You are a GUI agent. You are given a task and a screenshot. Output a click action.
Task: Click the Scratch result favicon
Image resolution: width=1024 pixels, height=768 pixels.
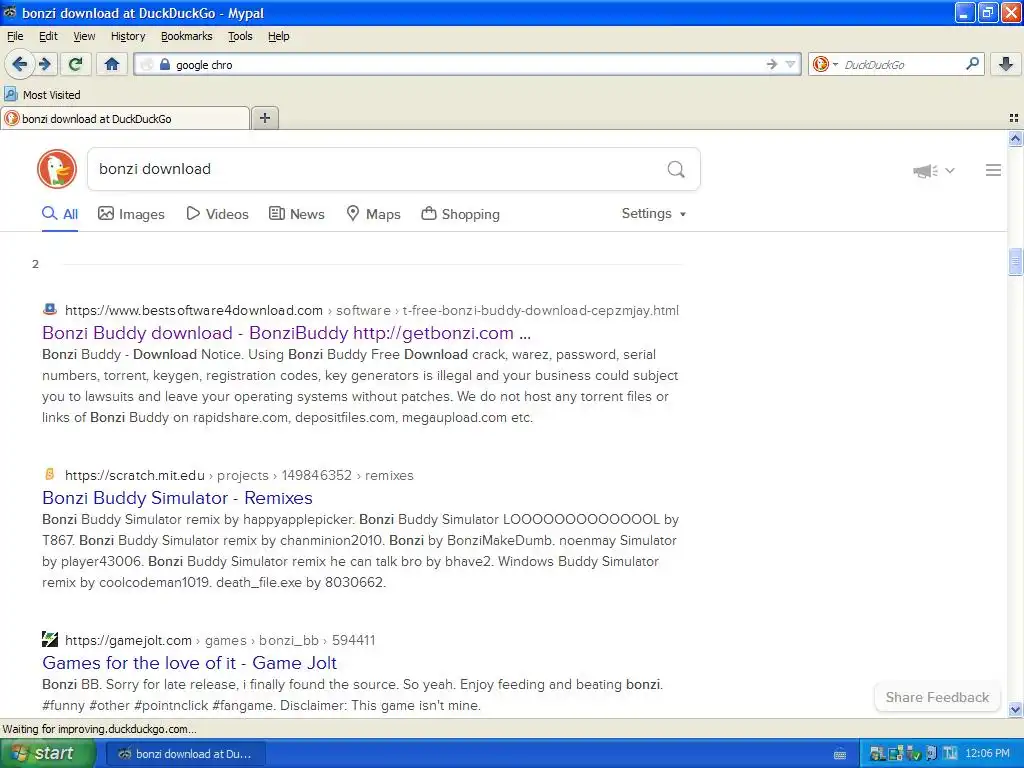tap(50, 474)
